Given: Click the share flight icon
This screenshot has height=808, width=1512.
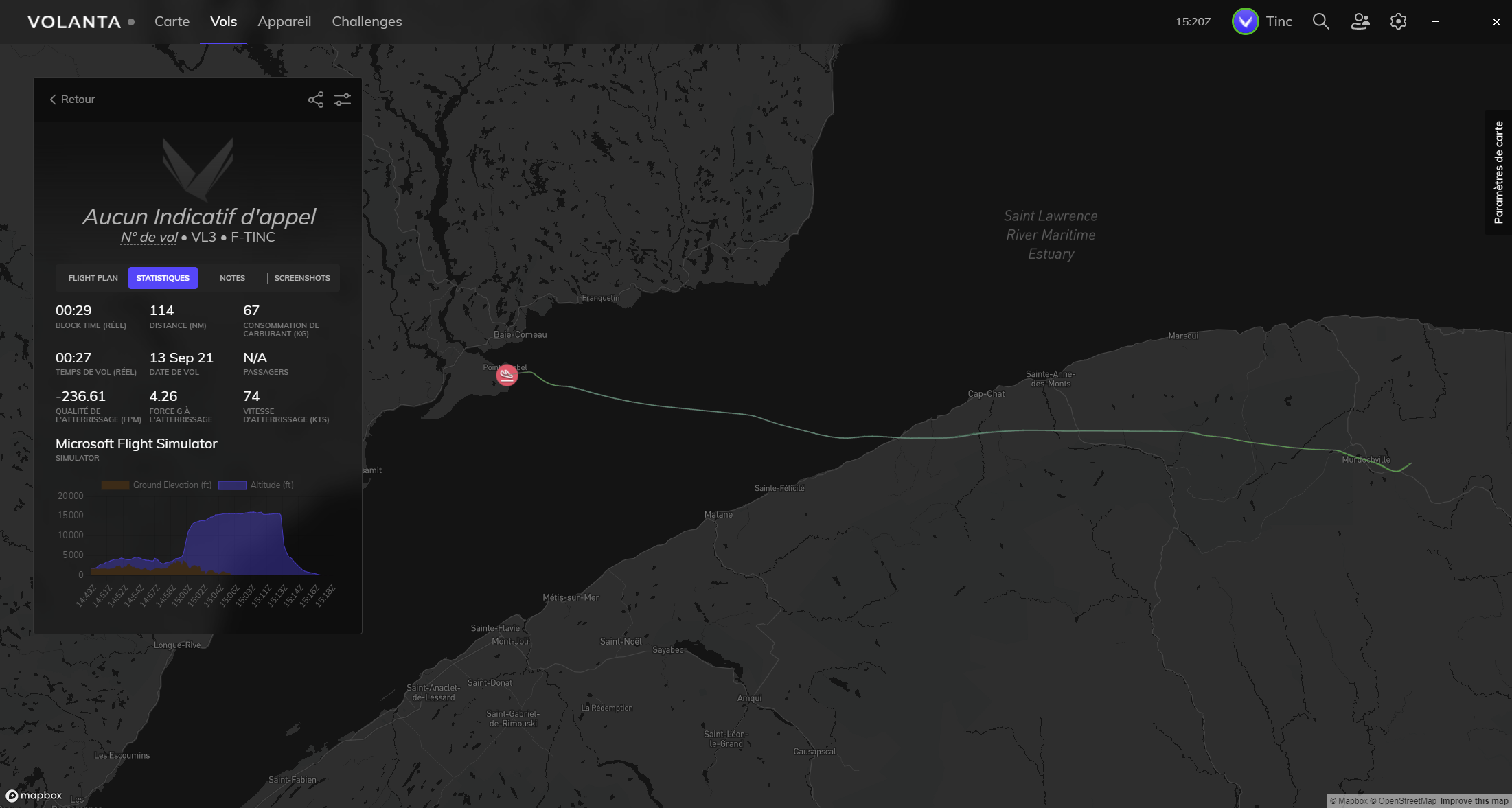Looking at the screenshot, I should tap(315, 100).
